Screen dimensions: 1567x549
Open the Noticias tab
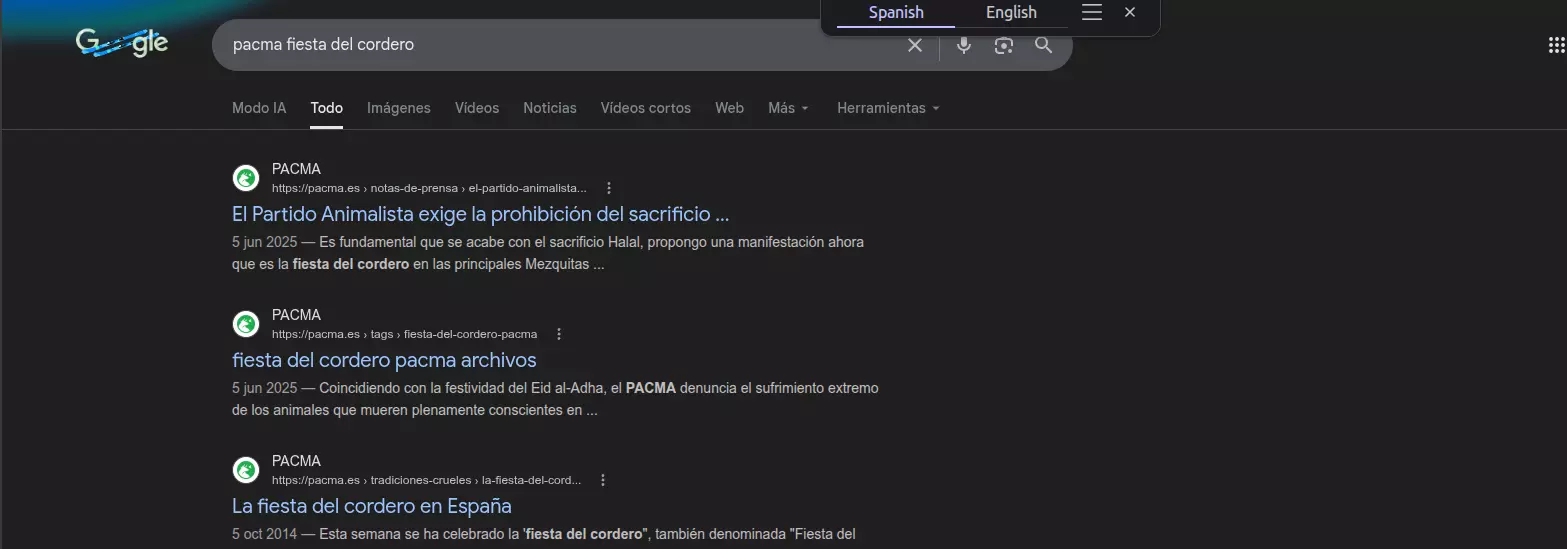[x=550, y=108]
